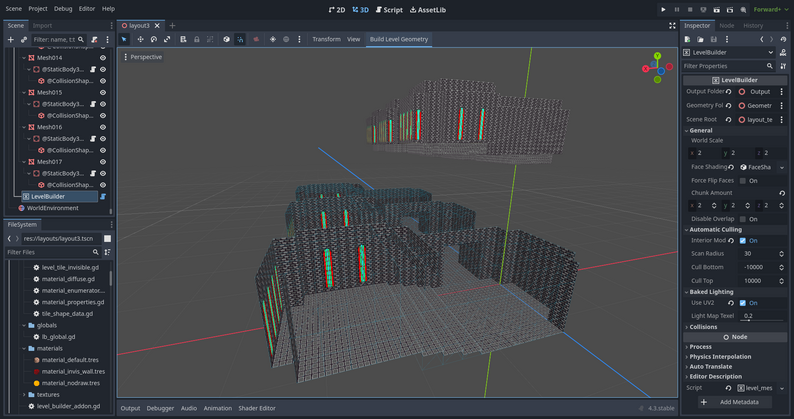The width and height of the screenshot is (794, 419).
Task: Create a new resource in Inspector
Action: point(687,39)
